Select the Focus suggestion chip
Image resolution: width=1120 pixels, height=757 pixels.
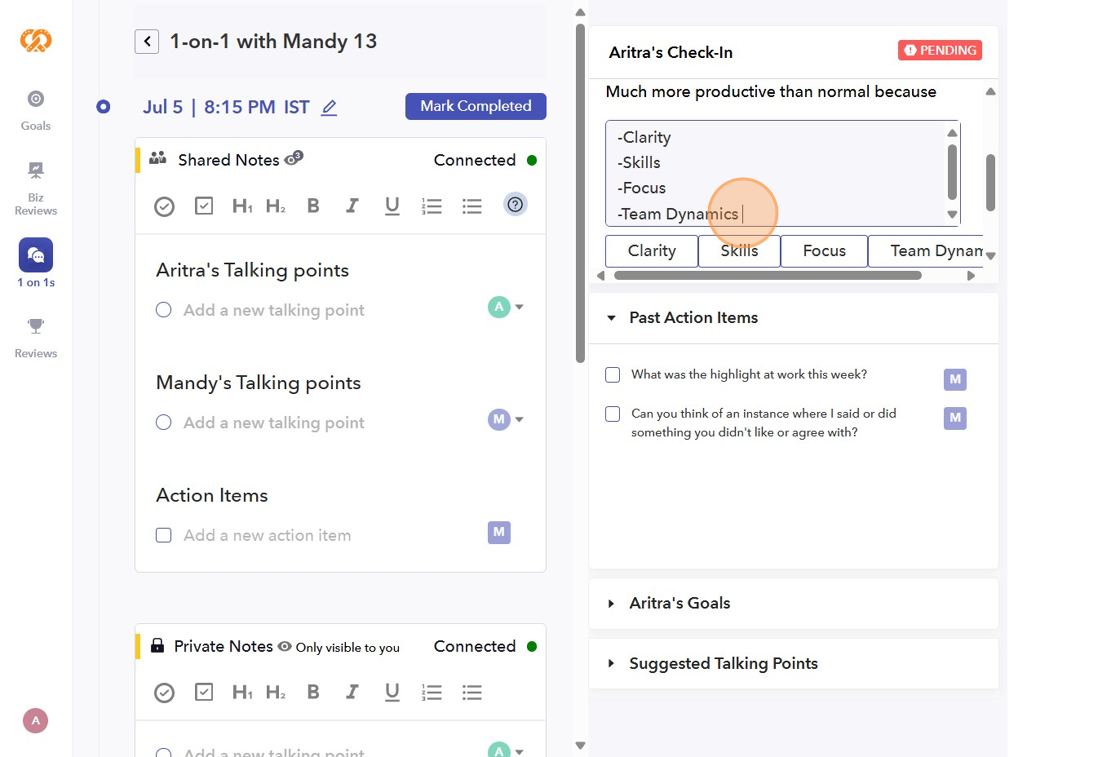click(824, 251)
